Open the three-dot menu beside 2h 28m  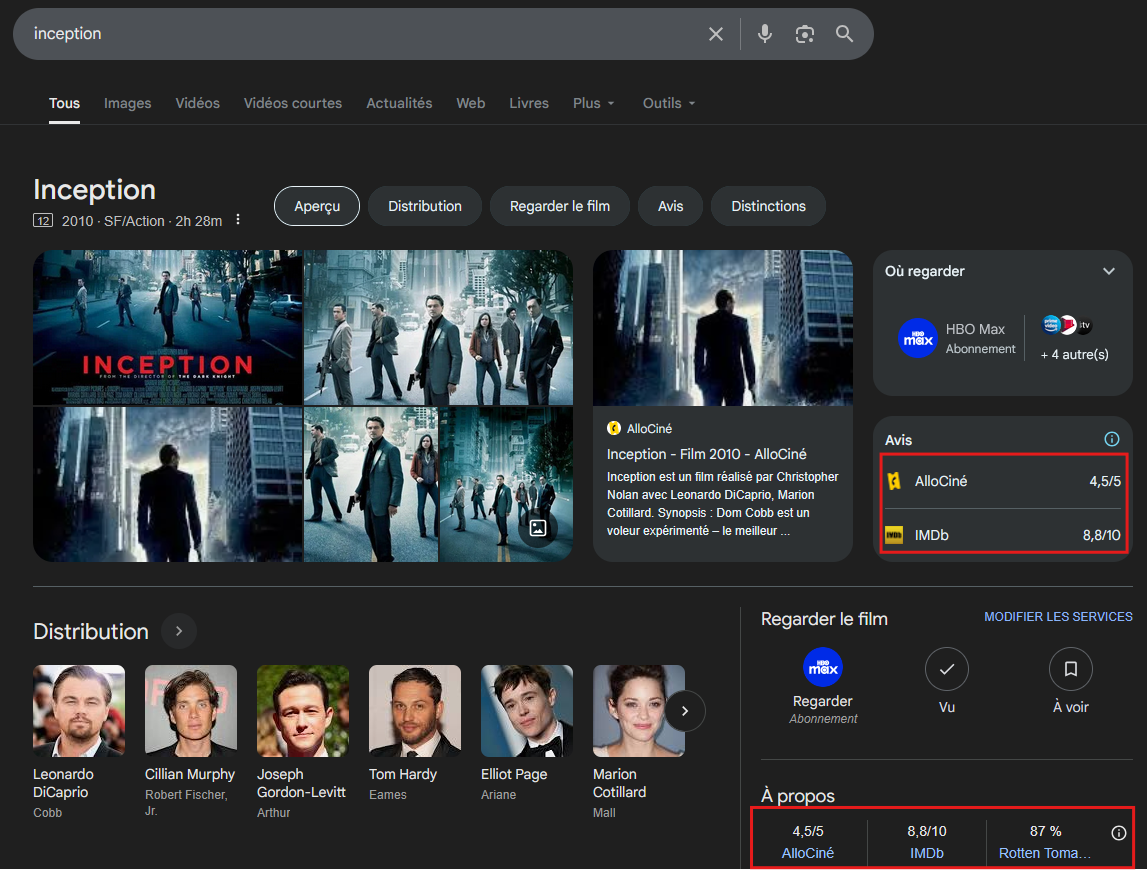[x=238, y=220]
